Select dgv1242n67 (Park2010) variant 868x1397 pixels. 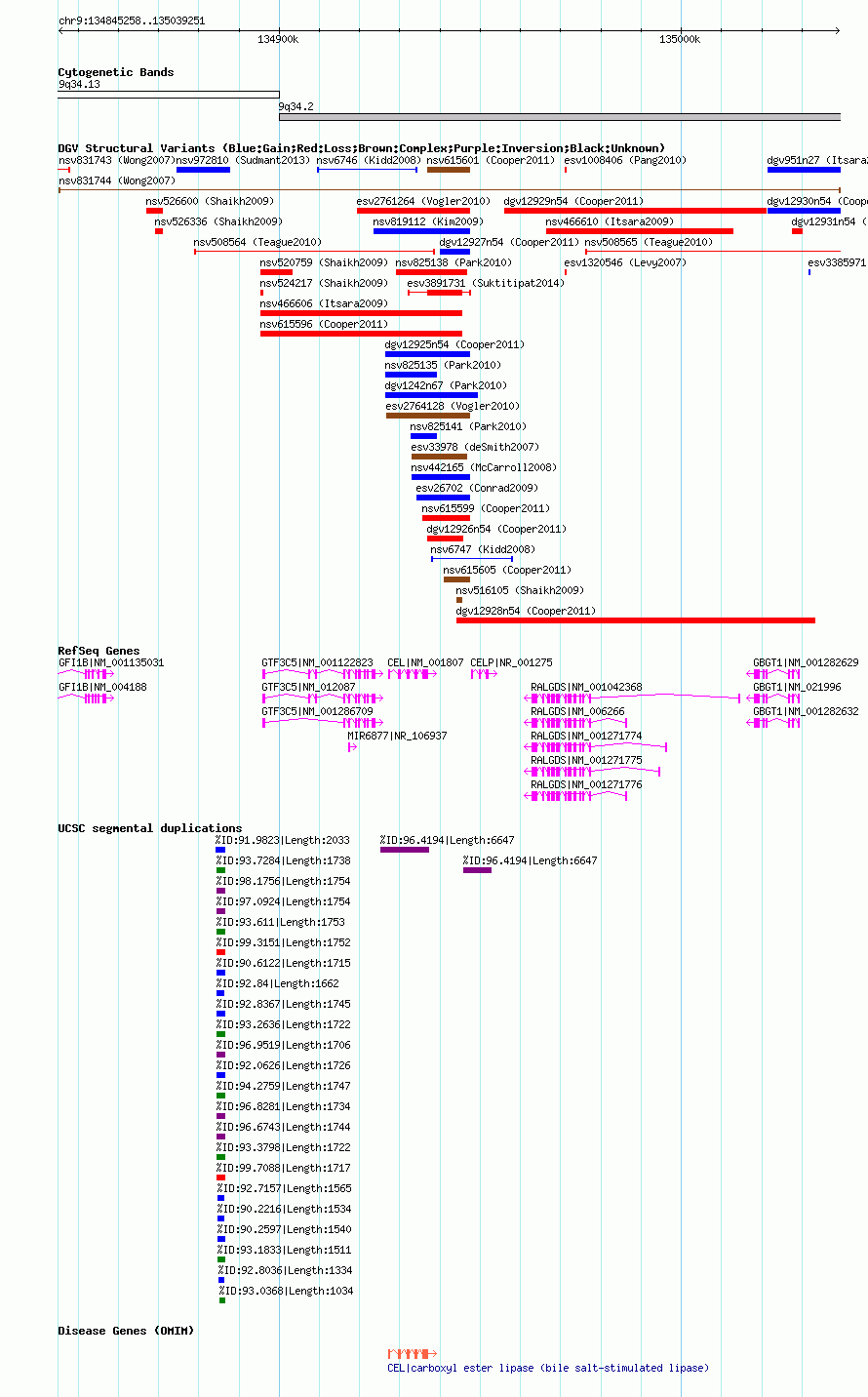[431, 395]
